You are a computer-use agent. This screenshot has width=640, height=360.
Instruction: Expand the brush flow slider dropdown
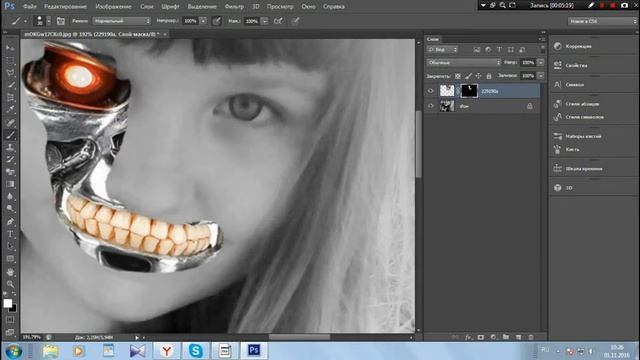coord(264,21)
